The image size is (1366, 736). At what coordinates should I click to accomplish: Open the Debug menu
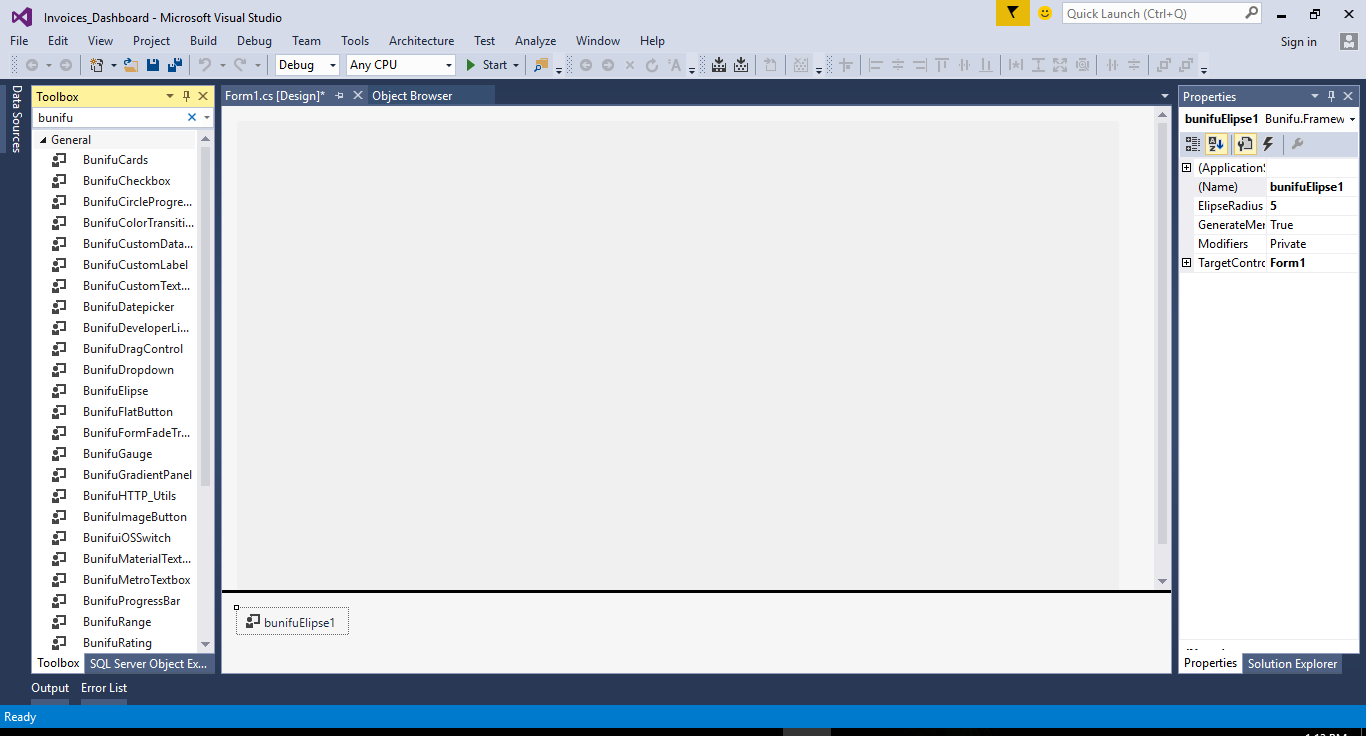point(254,41)
